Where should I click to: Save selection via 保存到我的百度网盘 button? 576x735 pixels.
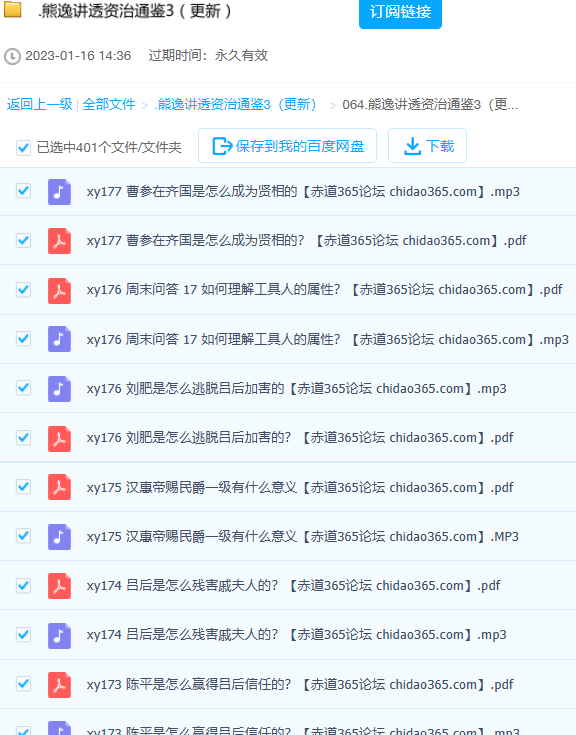[x=287, y=146]
